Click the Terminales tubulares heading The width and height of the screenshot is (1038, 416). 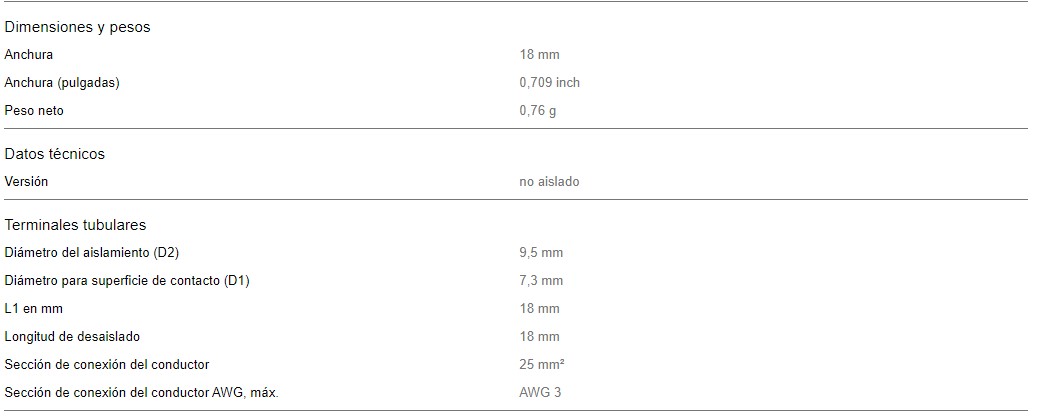coord(75,225)
